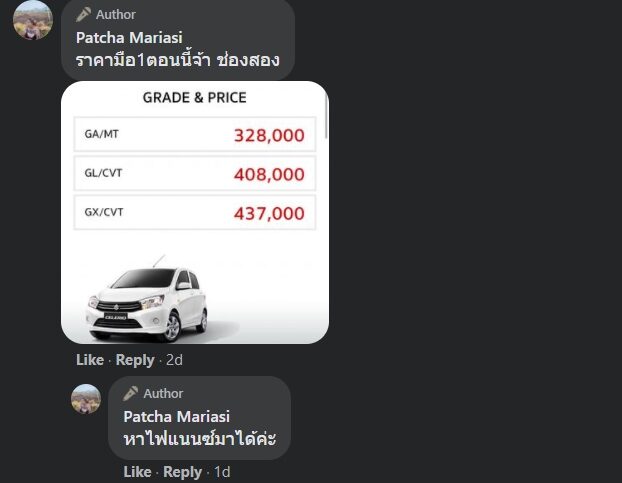Click the GA/MT 328,000 price row
Image resolution: width=622 pixels, height=483 pixels.
point(195,134)
